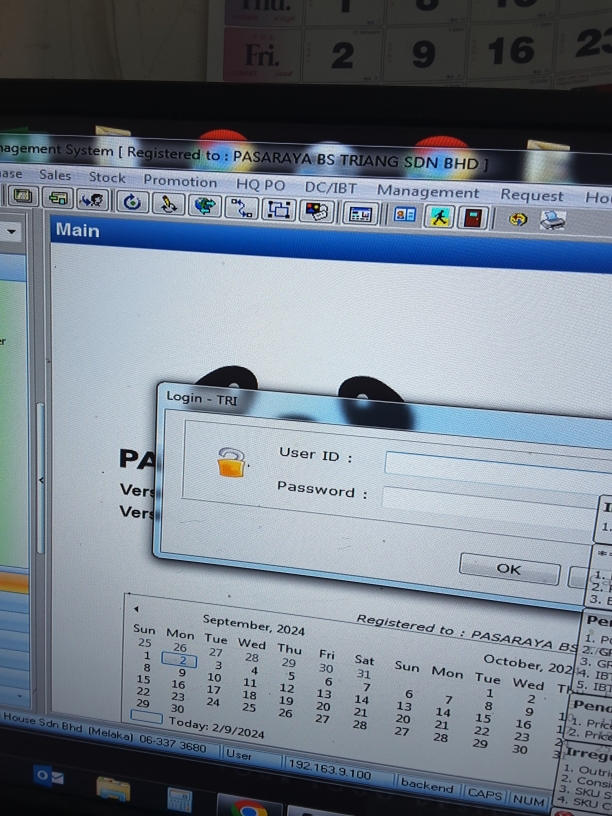Click the 'backend' status bar field
The width and height of the screenshot is (612, 816).
[x=427, y=785]
